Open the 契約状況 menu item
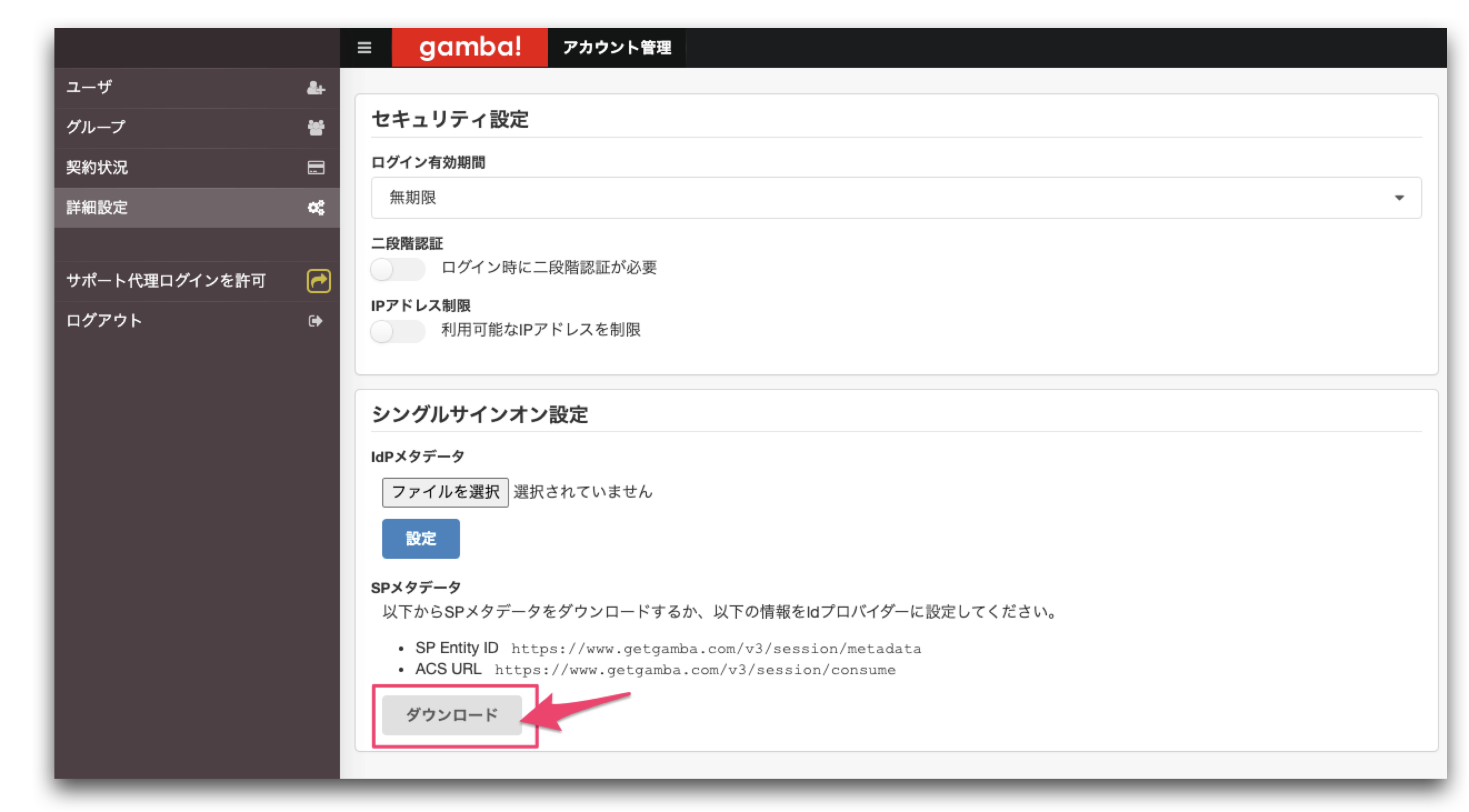 point(197,168)
